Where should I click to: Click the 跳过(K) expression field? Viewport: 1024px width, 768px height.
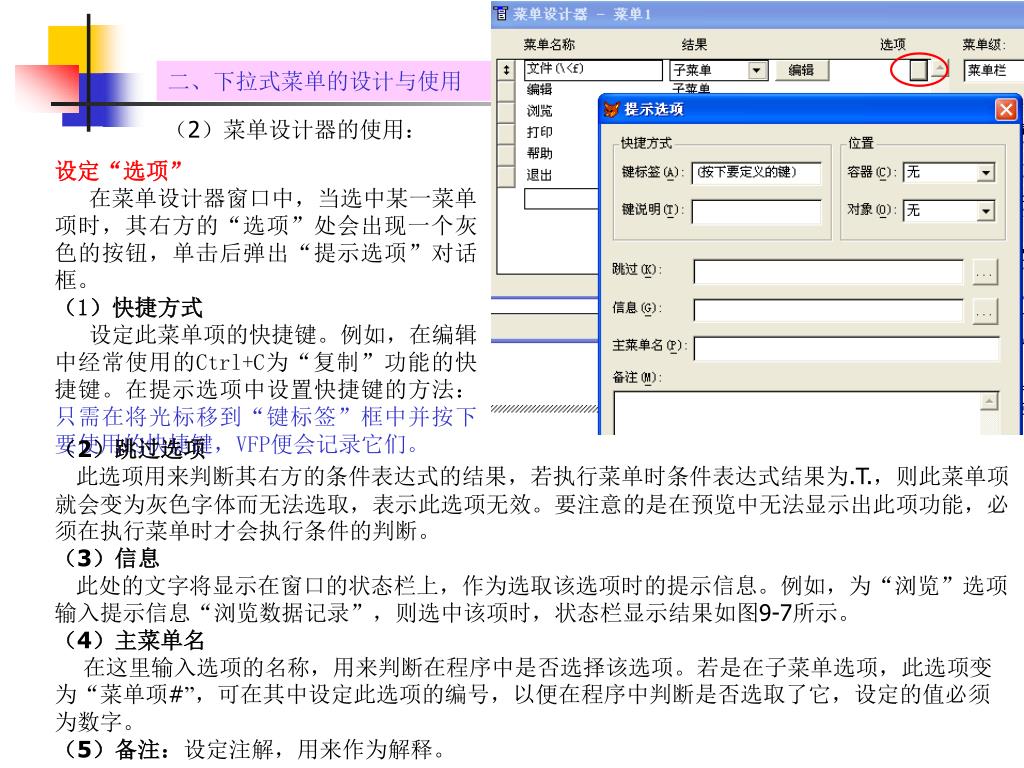(828, 272)
